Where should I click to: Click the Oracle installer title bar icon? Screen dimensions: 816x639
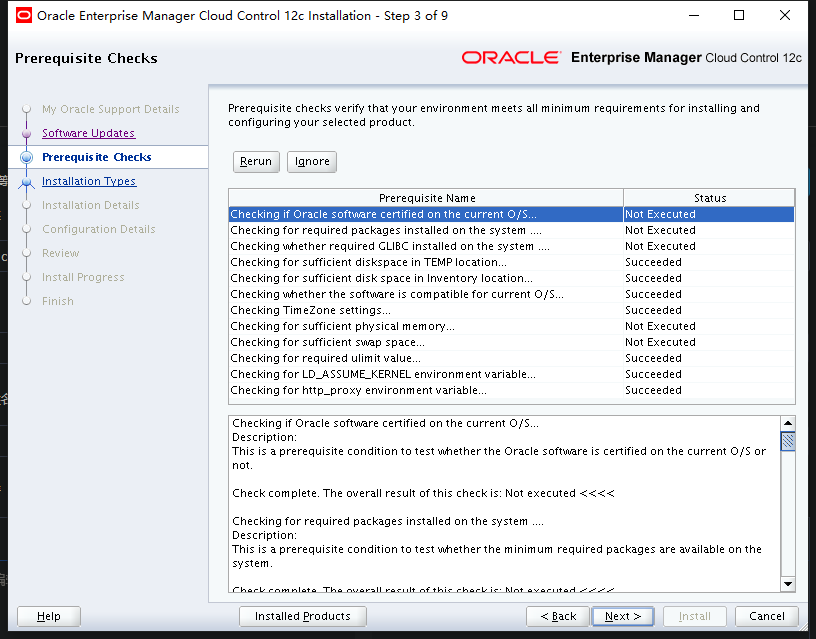[22, 15]
